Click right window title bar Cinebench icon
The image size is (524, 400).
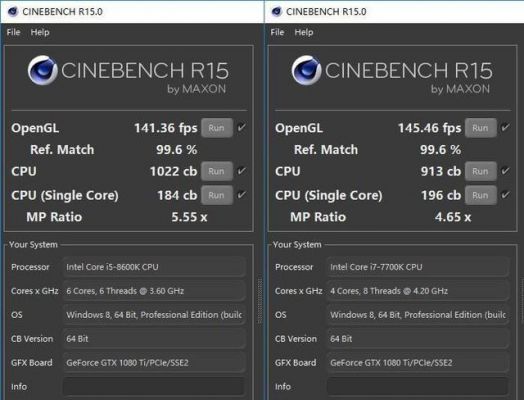click(x=276, y=11)
